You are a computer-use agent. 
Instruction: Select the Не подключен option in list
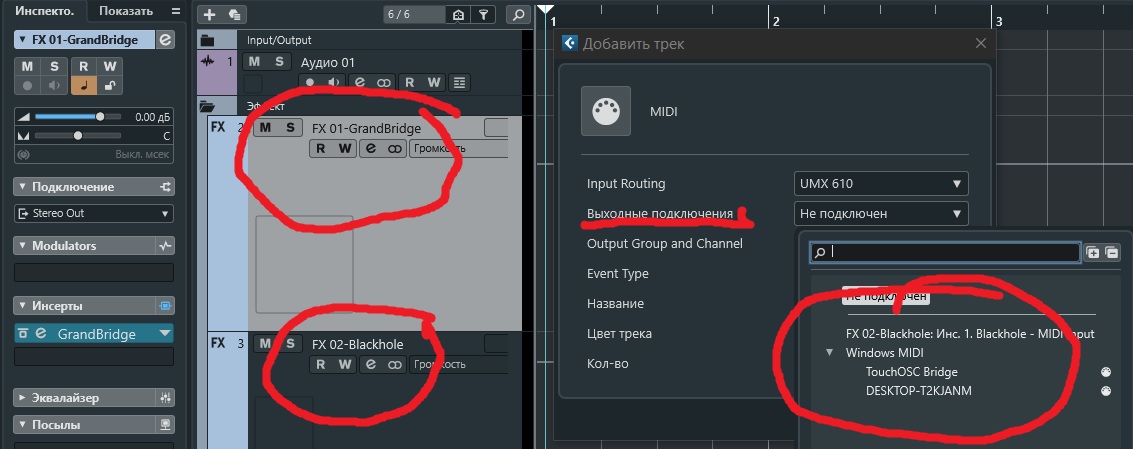pos(885,296)
